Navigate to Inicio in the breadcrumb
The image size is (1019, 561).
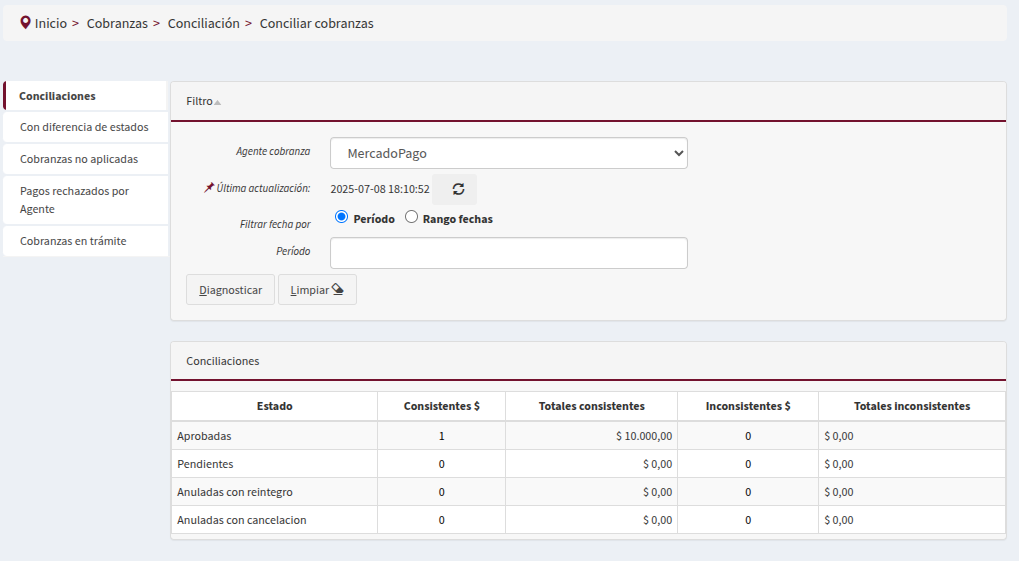click(50, 23)
